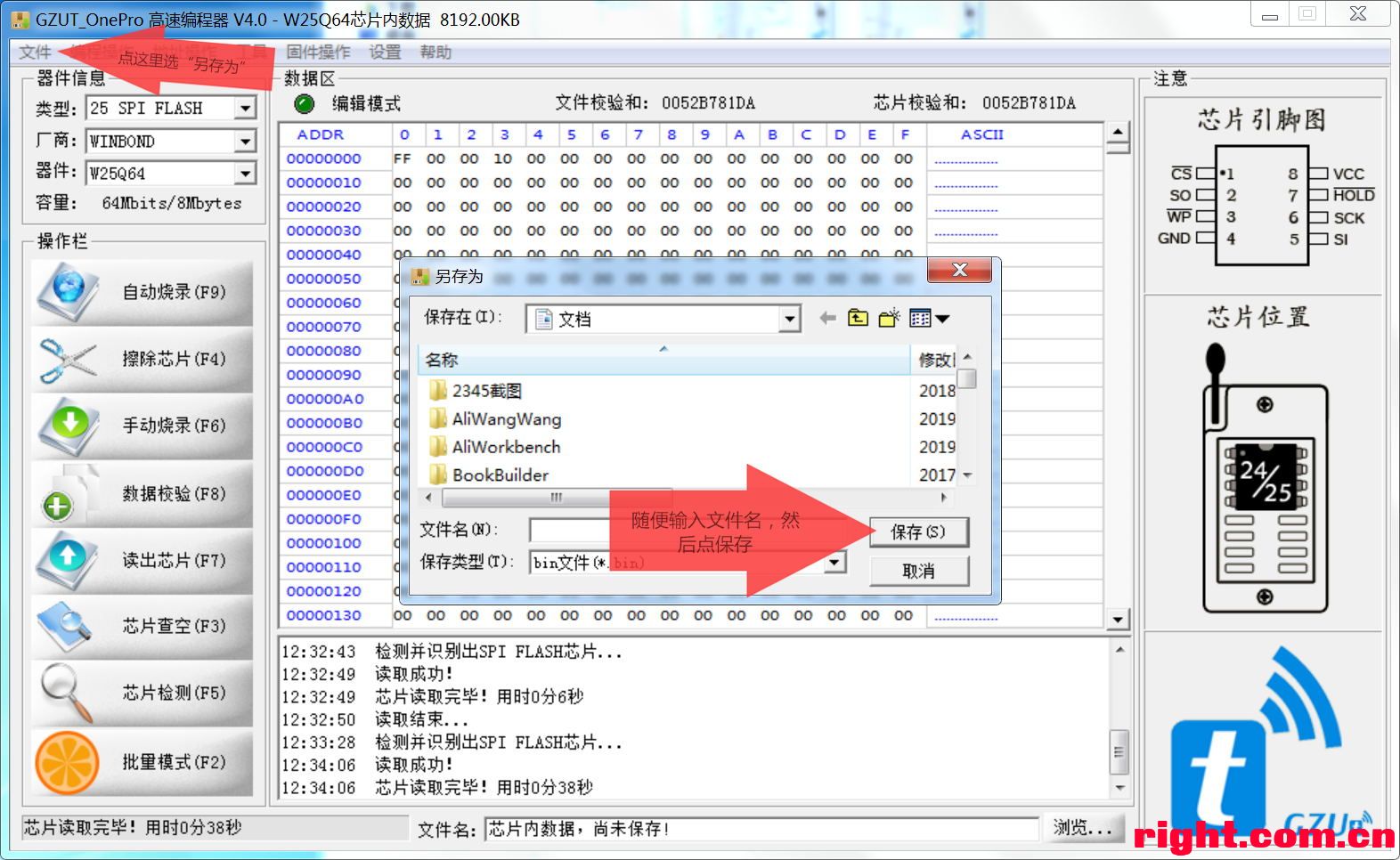Click the 读出芯片(F7) upload arrow icon
The height and width of the screenshot is (860, 1400).
coord(68,560)
